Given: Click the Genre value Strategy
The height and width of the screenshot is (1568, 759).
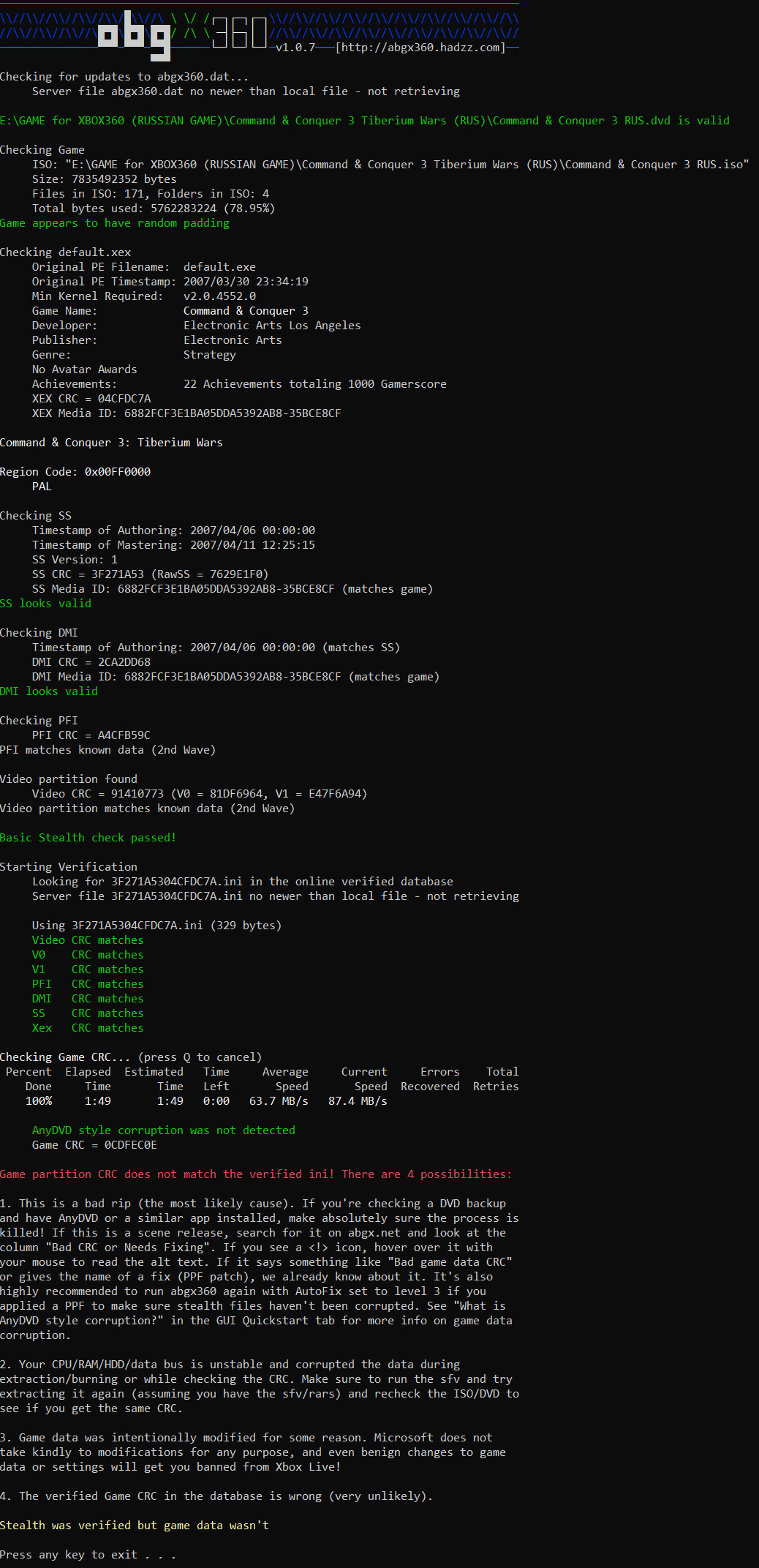Looking at the screenshot, I should coord(210,355).
